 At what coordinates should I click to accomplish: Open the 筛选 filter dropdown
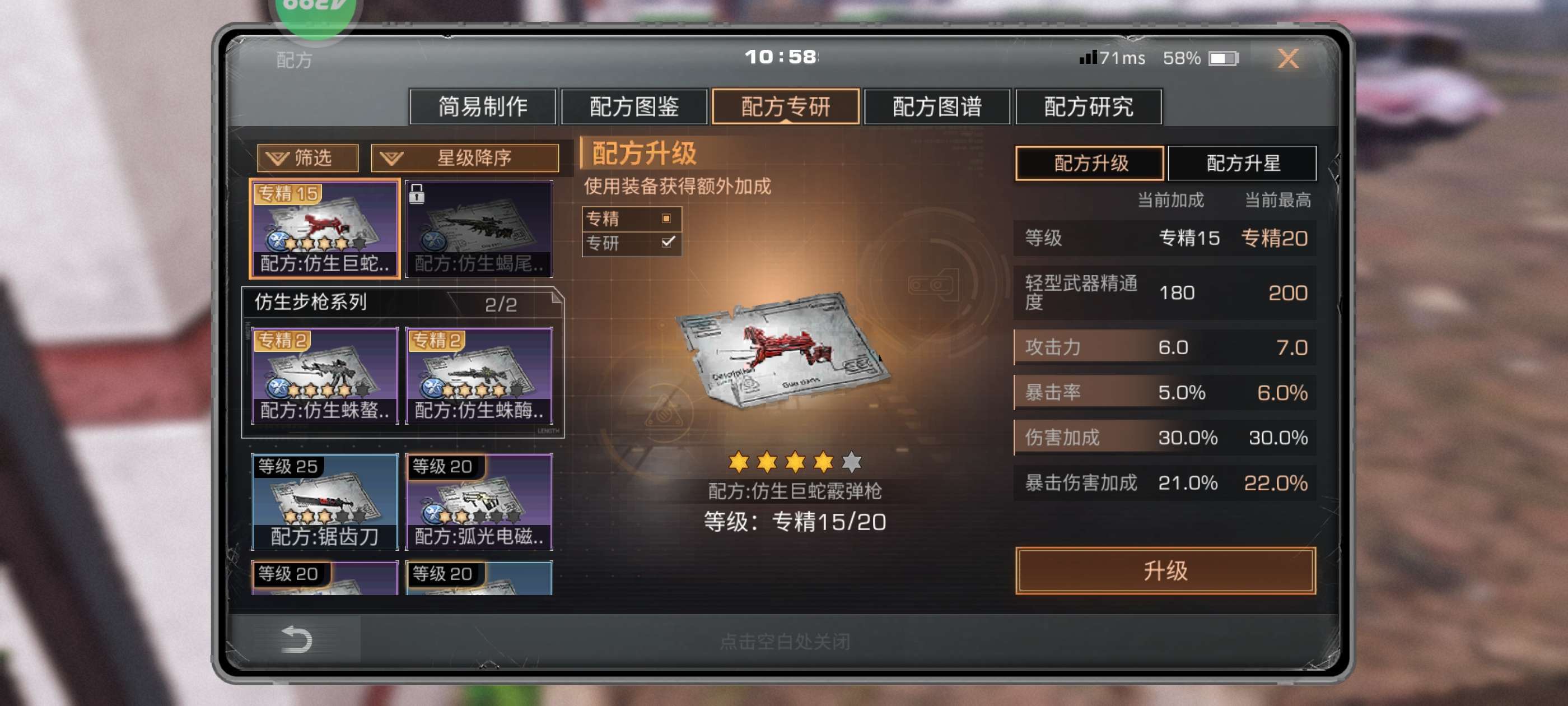307,158
